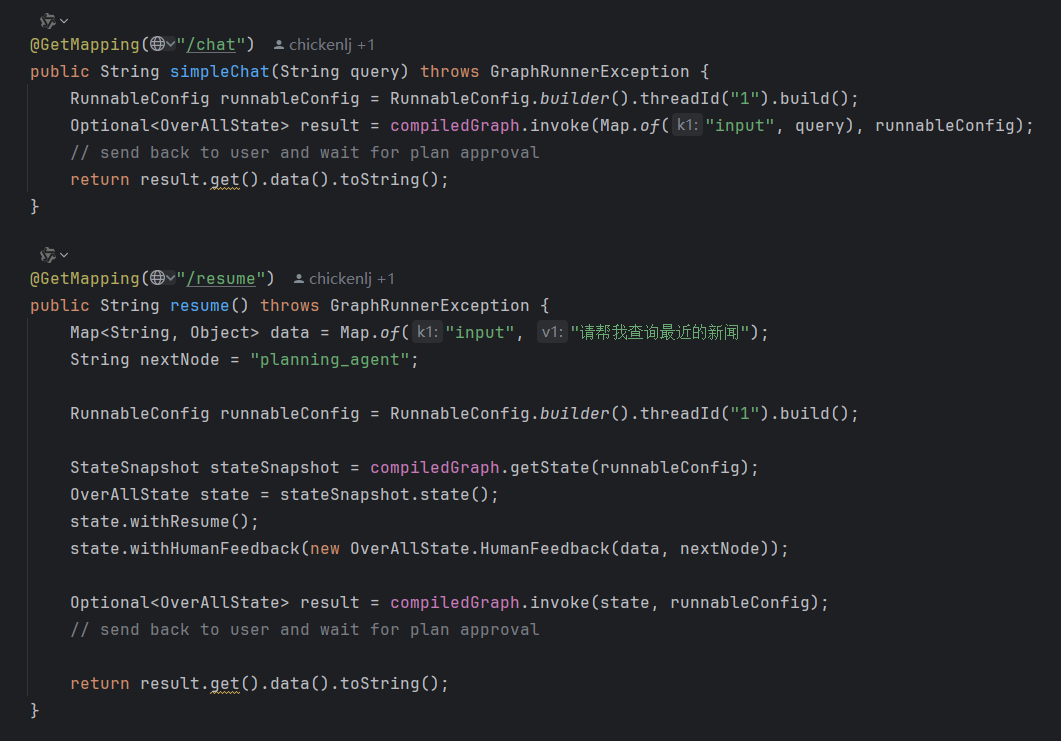Open the globe URL icon beside "/chat"

[158, 44]
